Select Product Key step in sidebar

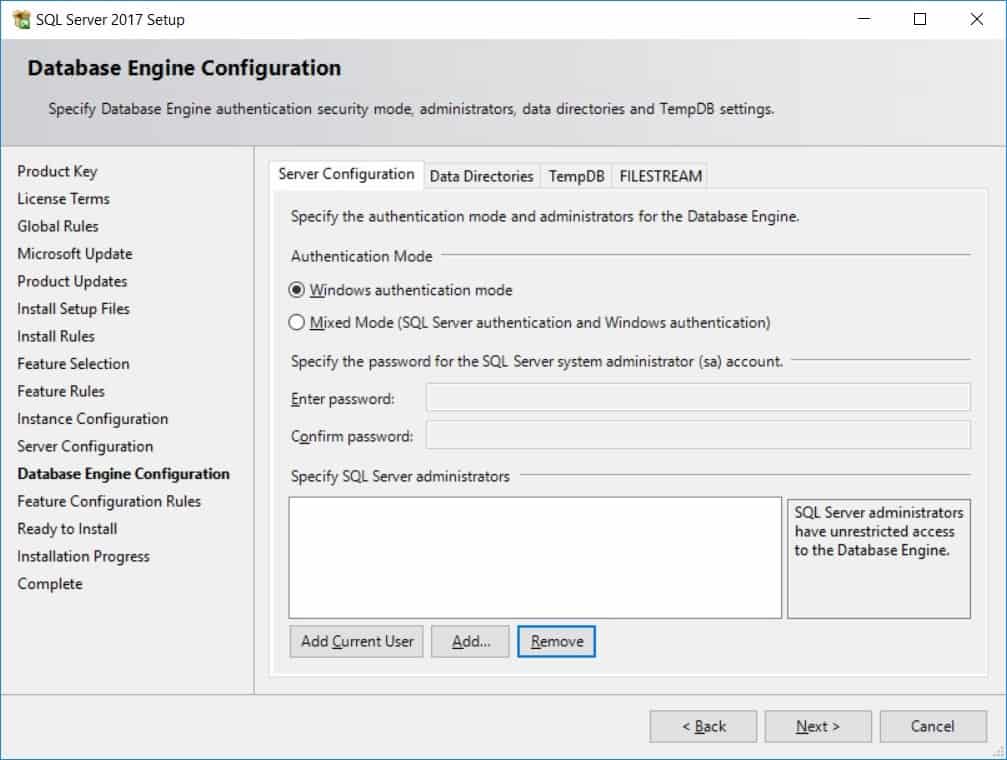57,172
